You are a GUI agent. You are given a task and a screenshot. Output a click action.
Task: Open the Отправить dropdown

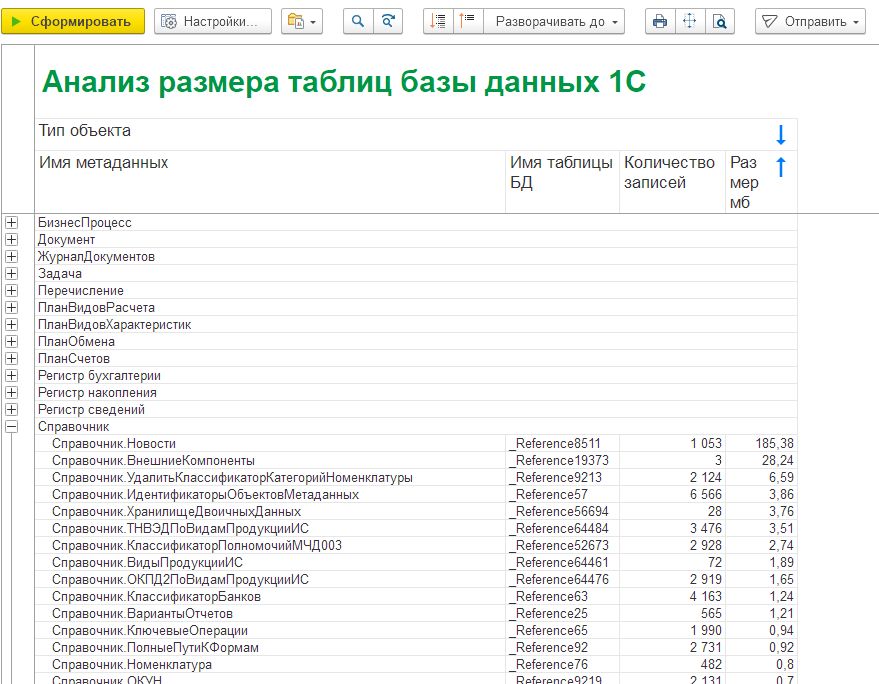tap(811, 21)
